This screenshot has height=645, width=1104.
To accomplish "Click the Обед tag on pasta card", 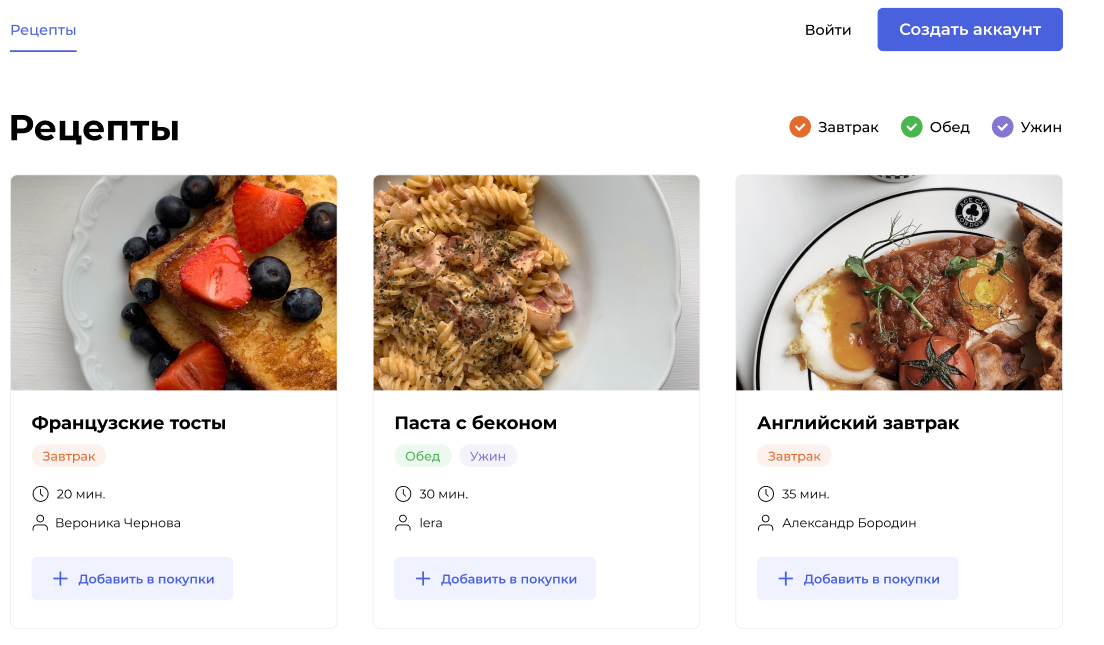I will [423, 456].
